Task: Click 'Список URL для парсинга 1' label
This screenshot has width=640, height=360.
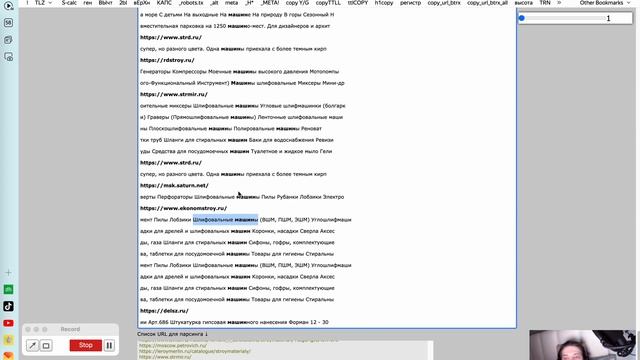Action: [173, 334]
